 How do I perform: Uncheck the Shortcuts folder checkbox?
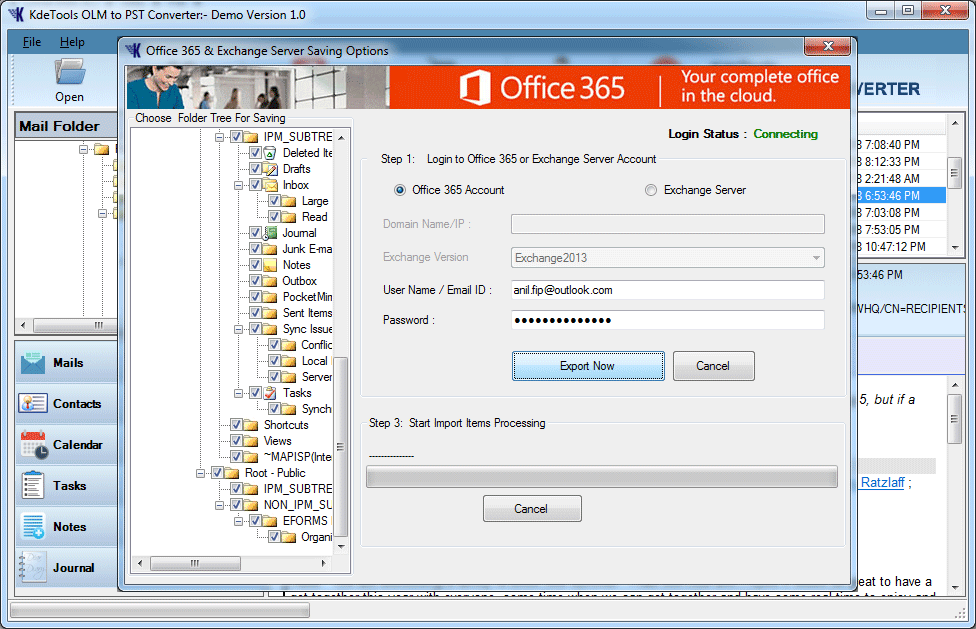[x=237, y=425]
